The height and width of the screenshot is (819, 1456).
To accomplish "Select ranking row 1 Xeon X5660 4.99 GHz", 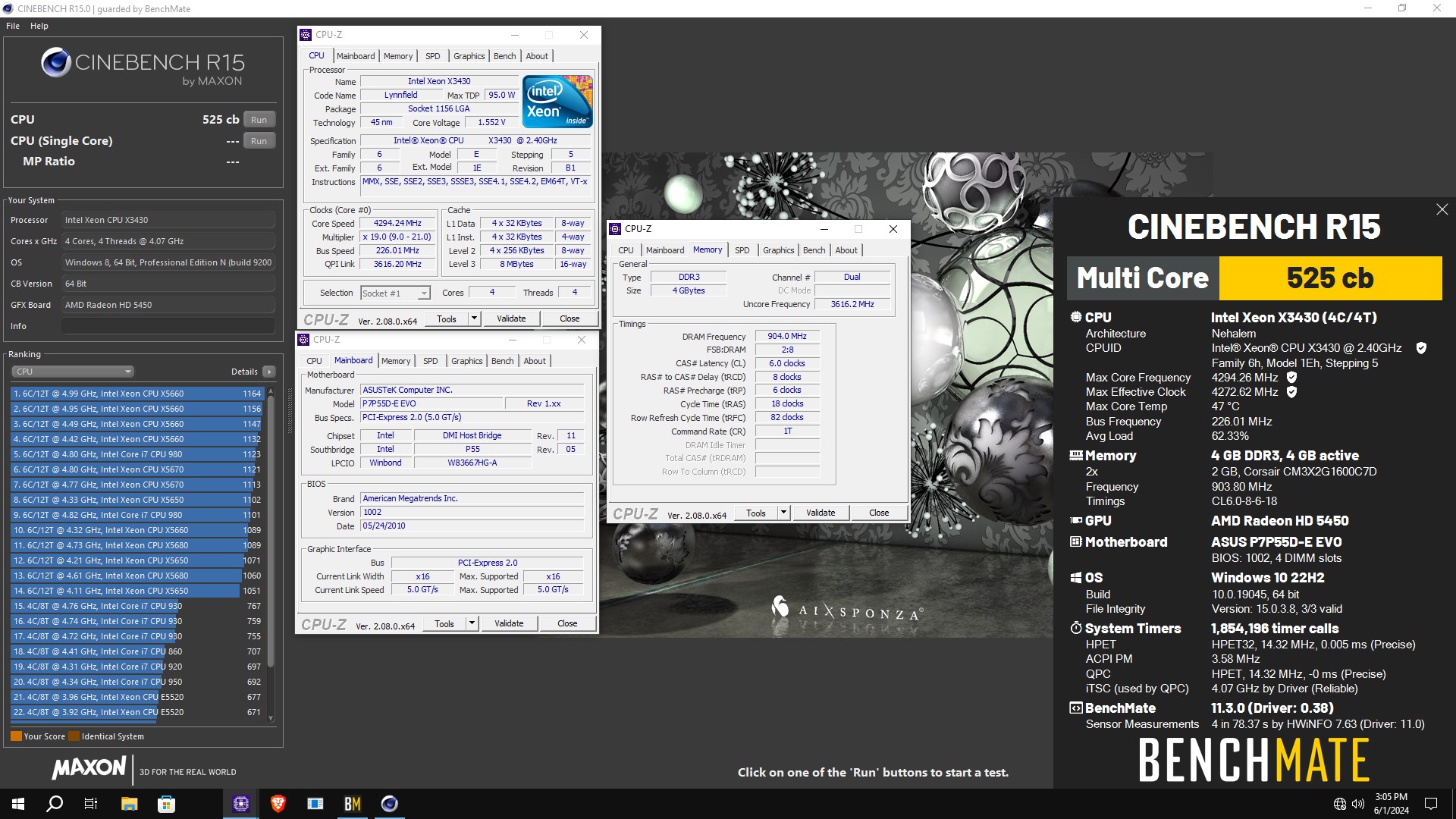I will point(137,394).
